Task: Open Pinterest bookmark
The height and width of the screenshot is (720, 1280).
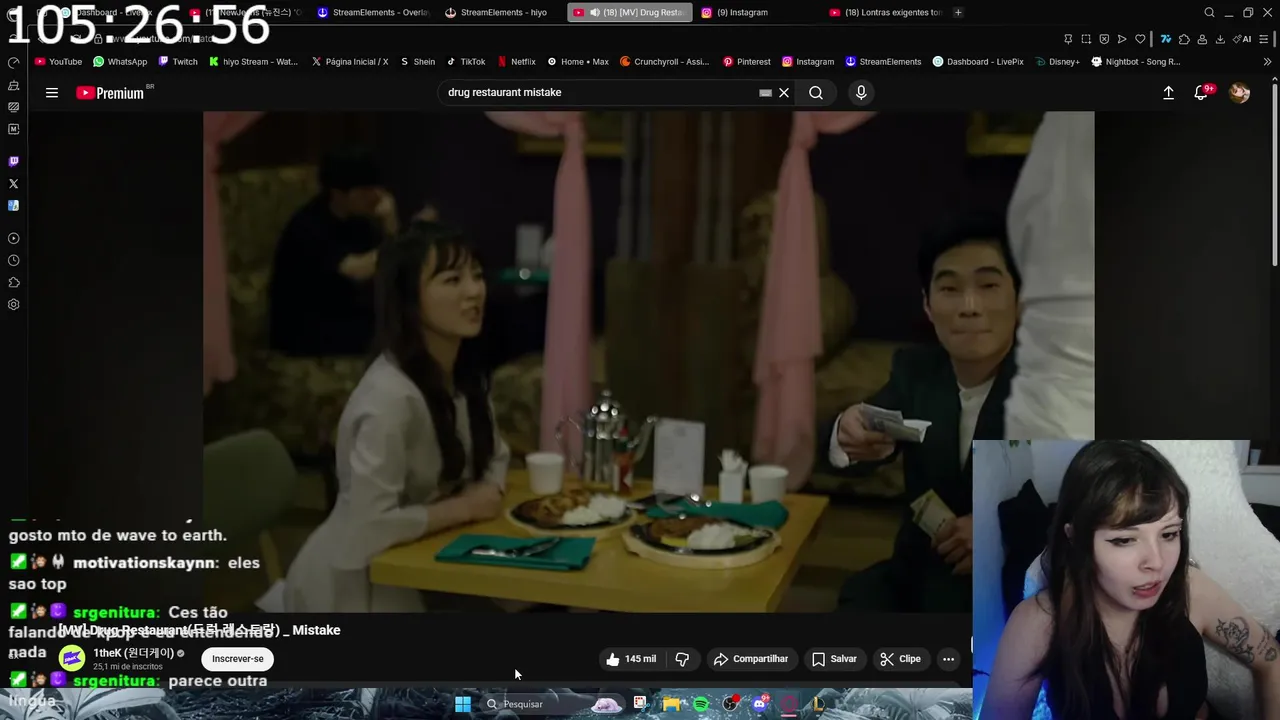Action: pyautogui.click(x=747, y=61)
